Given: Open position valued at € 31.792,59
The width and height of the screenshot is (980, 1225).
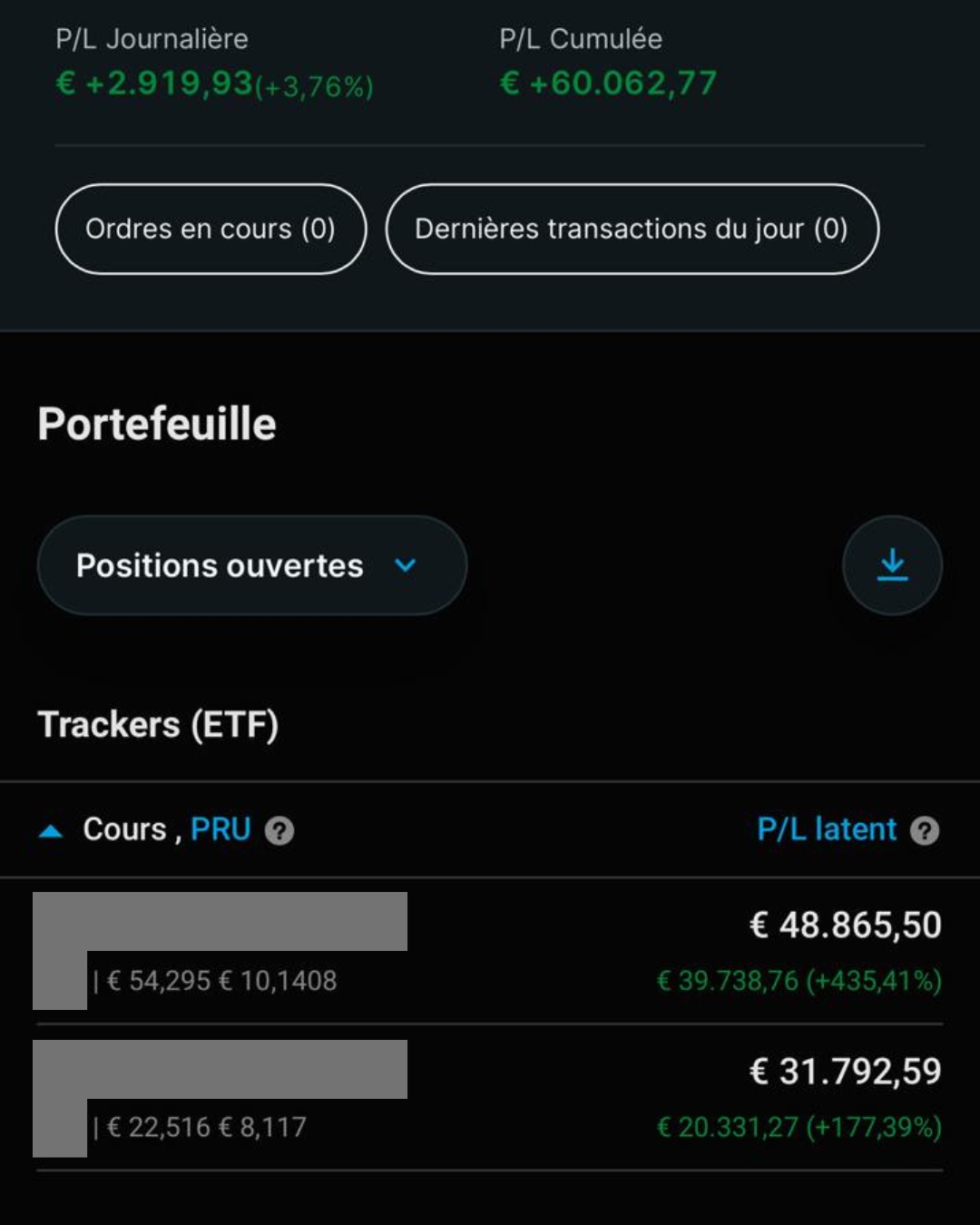Looking at the screenshot, I should [x=845, y=1072].
